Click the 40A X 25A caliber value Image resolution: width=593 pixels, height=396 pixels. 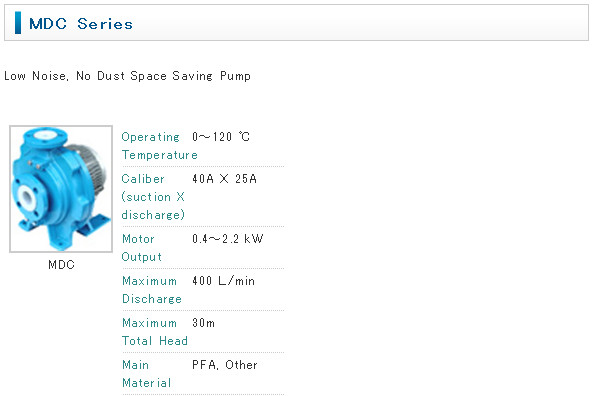tap(224, 179)
